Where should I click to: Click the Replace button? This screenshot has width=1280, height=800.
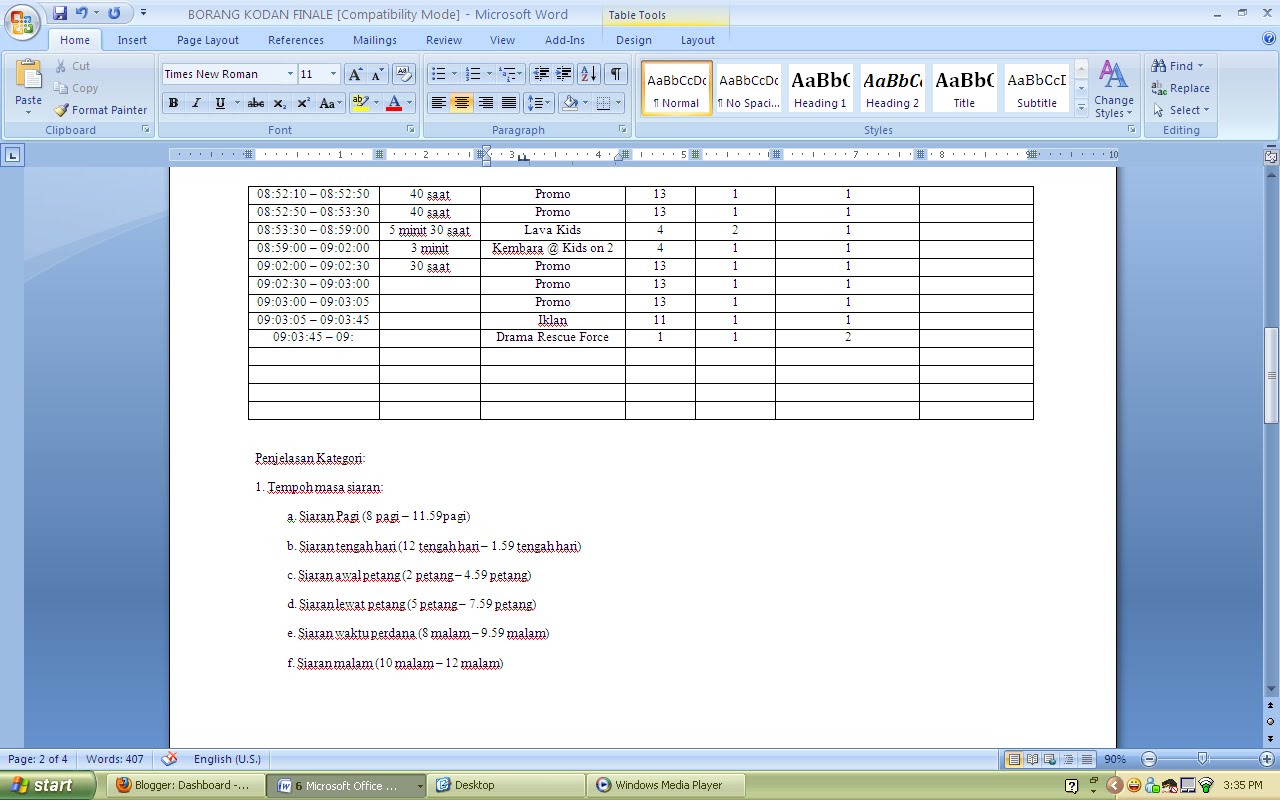coord(1180,88)
